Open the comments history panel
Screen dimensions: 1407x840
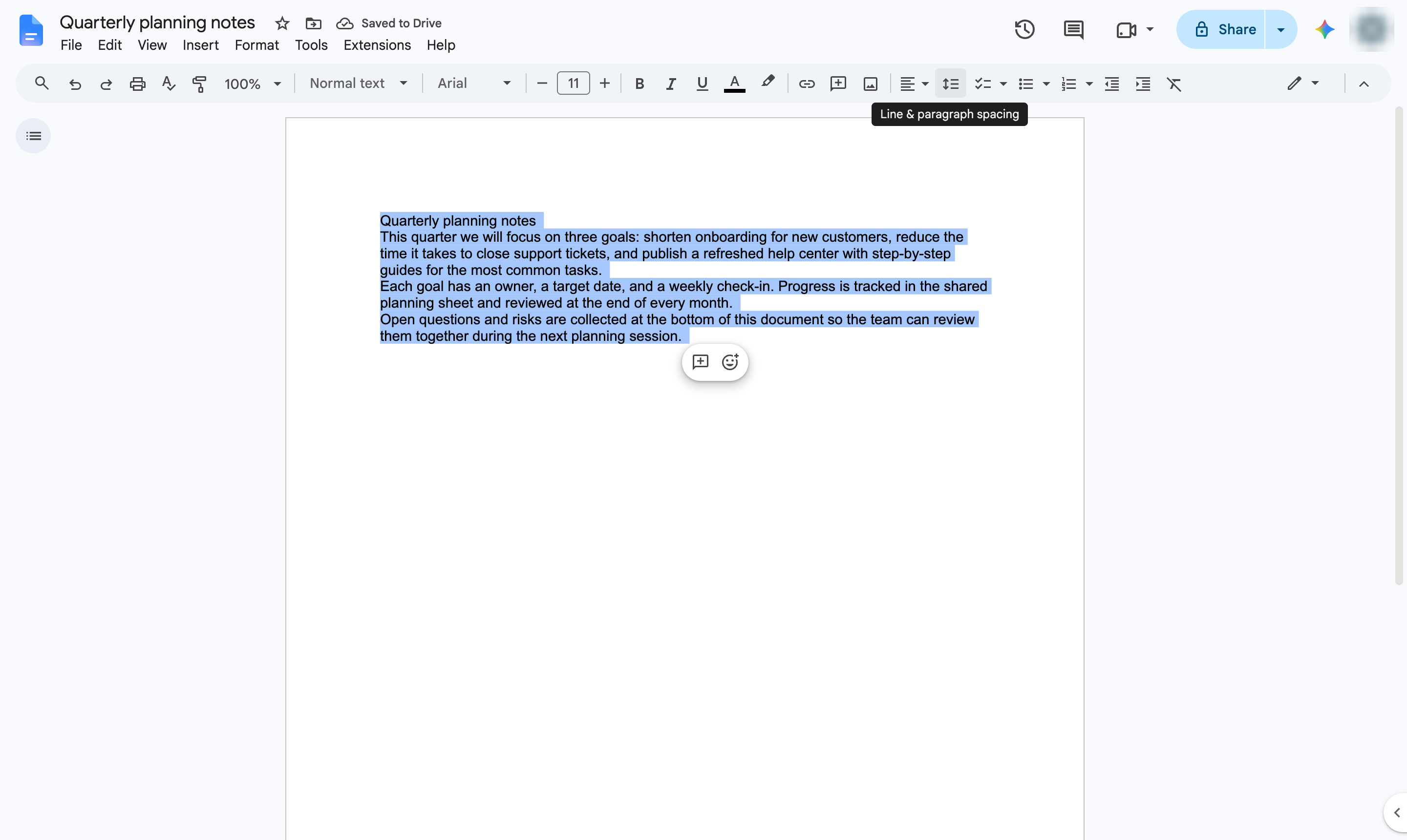pyautogui.click(x=1073, y=29)
